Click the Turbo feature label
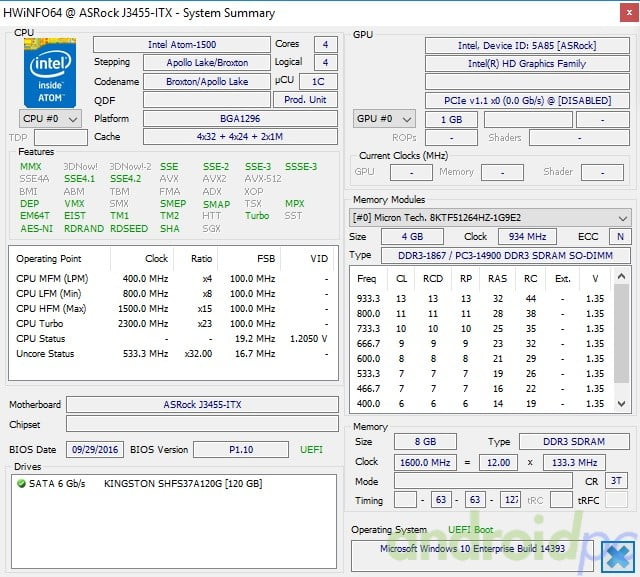 257,216
